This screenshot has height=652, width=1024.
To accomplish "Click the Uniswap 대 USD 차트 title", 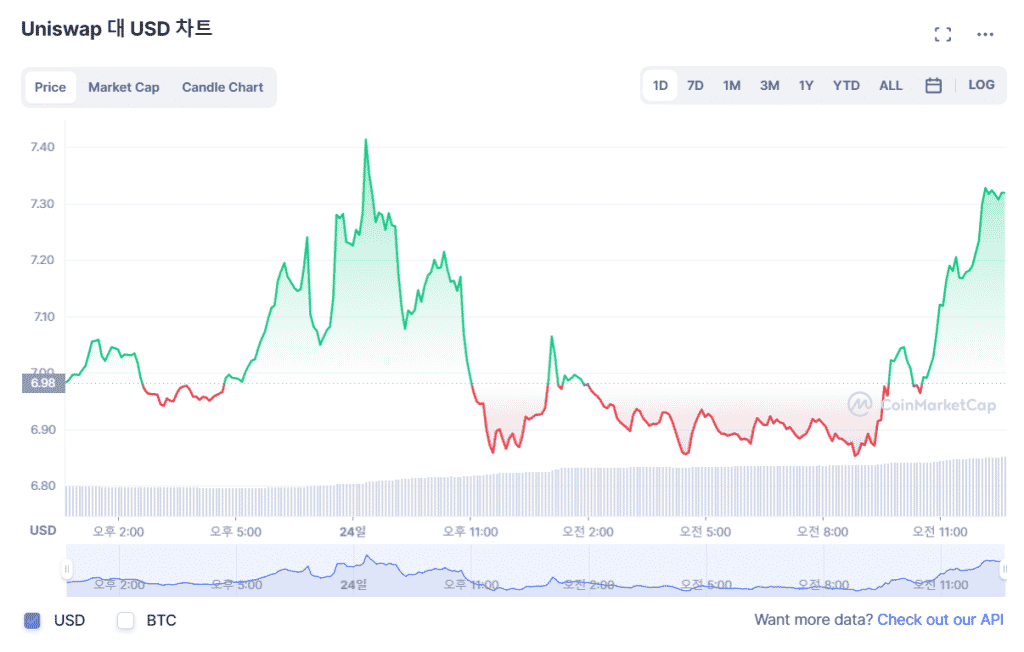I will [x=117, y=29].
